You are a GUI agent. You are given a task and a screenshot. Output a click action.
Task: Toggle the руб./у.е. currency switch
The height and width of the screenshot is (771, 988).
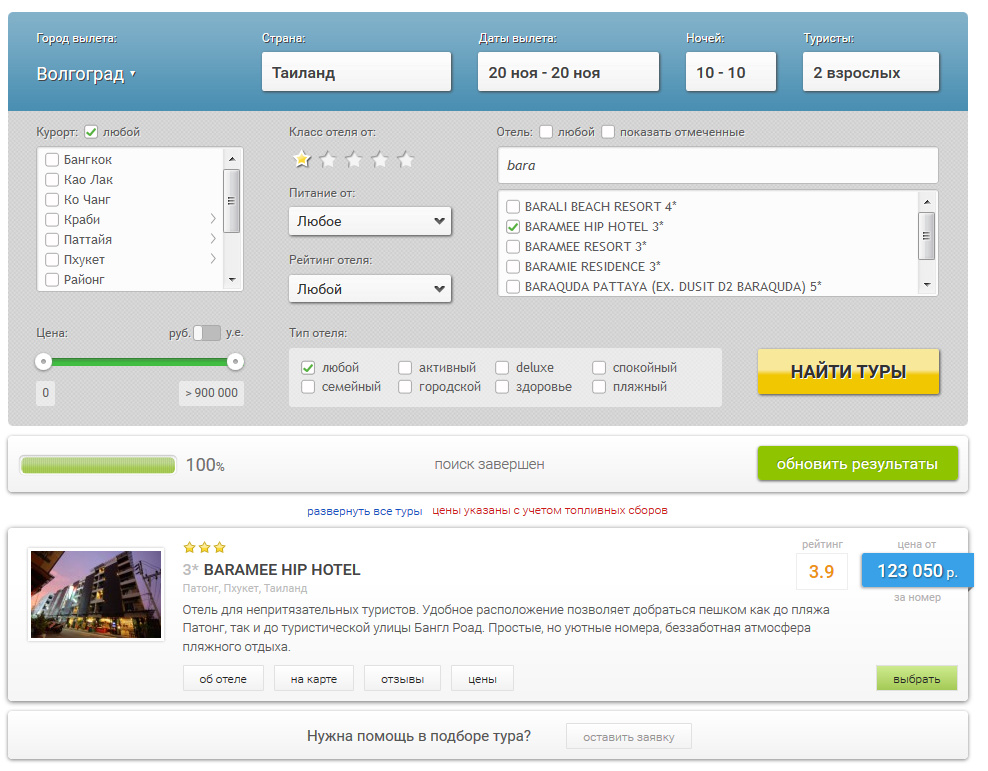click(x=207, y=333)
